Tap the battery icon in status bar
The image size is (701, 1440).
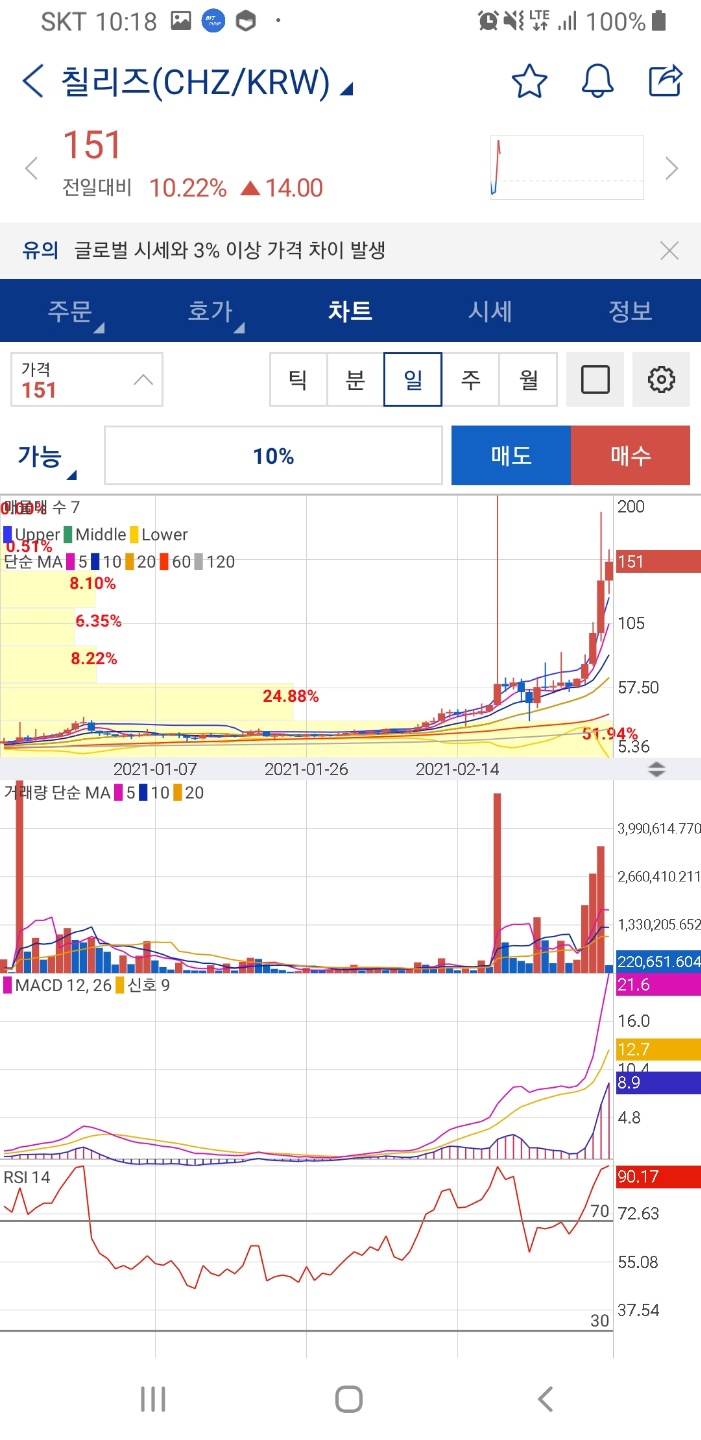[x=659, y=21]
